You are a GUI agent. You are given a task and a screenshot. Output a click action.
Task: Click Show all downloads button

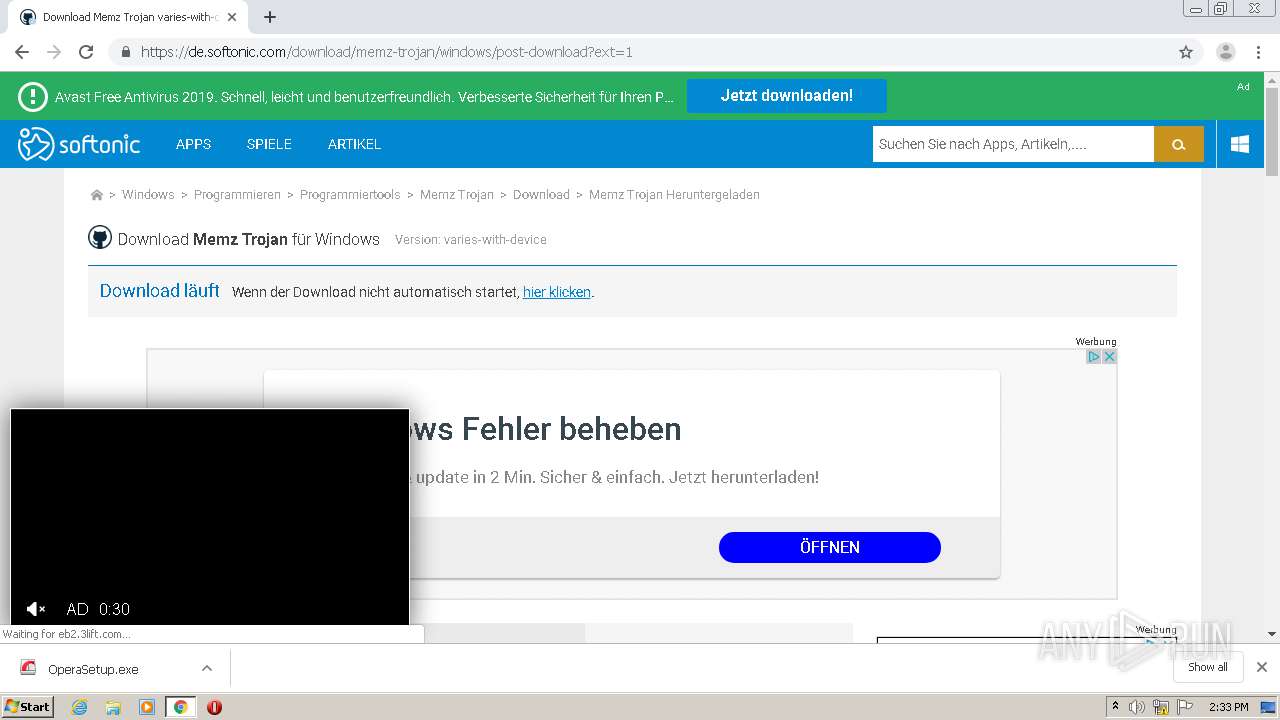pyautogui.click(x=1208, y=667)
